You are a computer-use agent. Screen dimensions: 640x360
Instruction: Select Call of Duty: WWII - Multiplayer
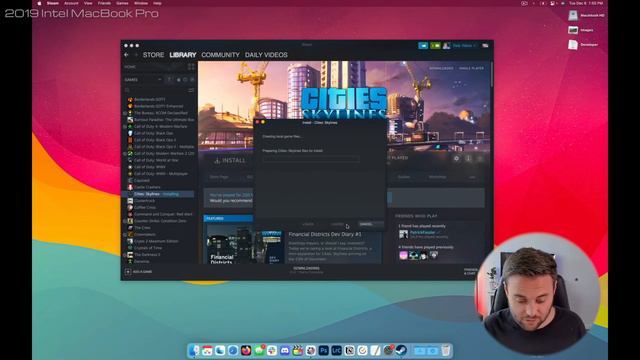(x=161, y=174)
